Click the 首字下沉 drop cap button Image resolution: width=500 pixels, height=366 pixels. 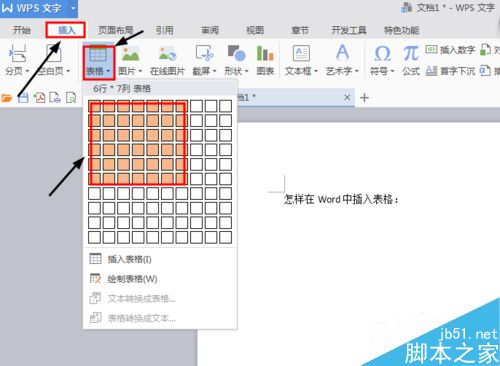(x=450, y=71)
